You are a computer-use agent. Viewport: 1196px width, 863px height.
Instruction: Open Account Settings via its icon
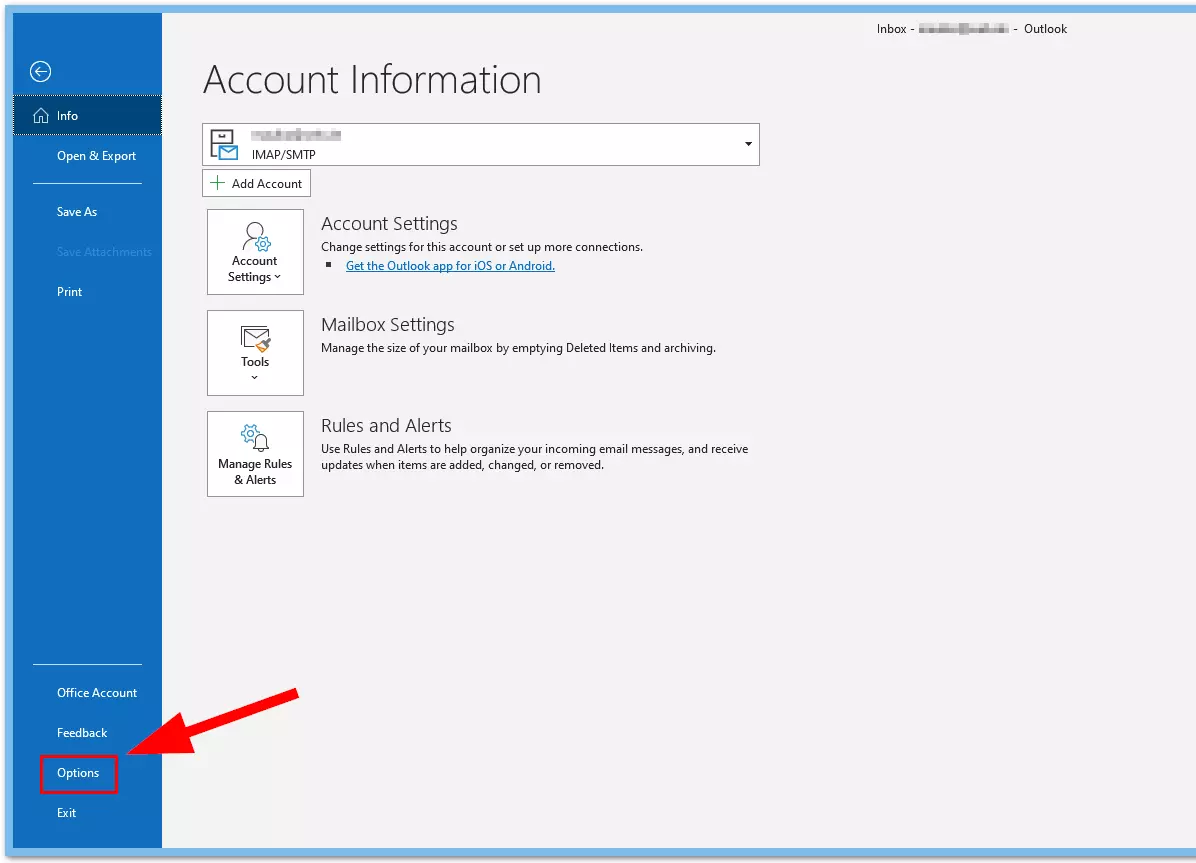(254, 240)
